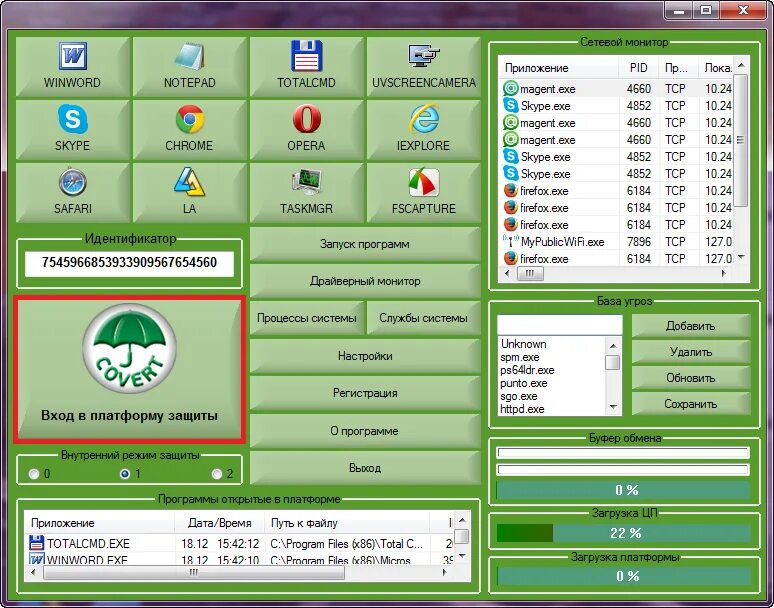This screenshot has width=774, height=608.
Task: Click network monitor scroll down arrow
Action: click(x=741, y=257)
